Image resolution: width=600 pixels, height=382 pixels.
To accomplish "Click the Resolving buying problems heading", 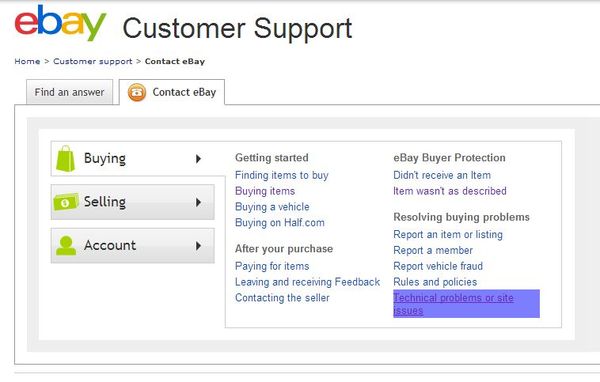I will [461, 217].
